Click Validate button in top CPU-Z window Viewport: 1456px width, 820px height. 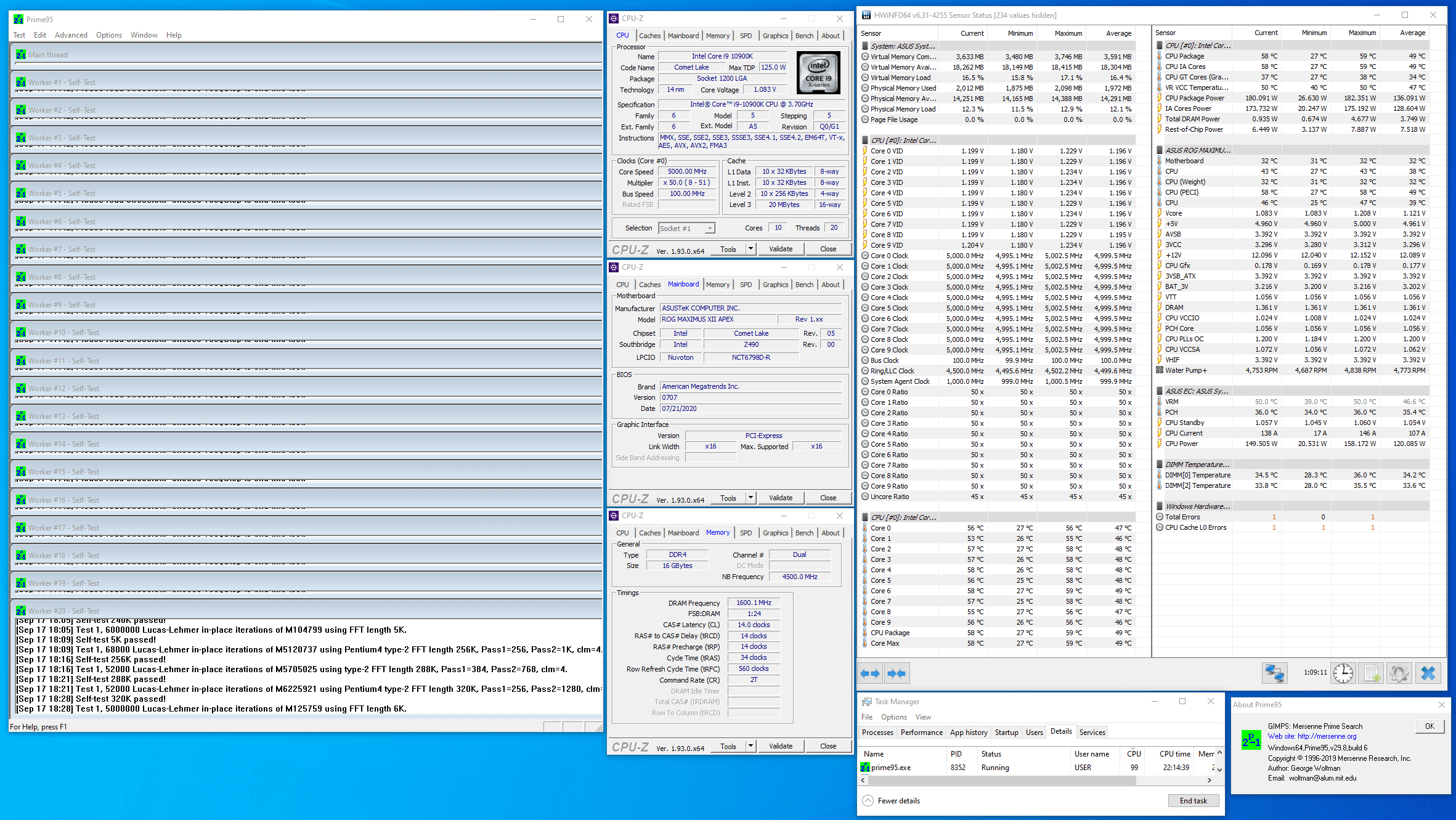781,249
